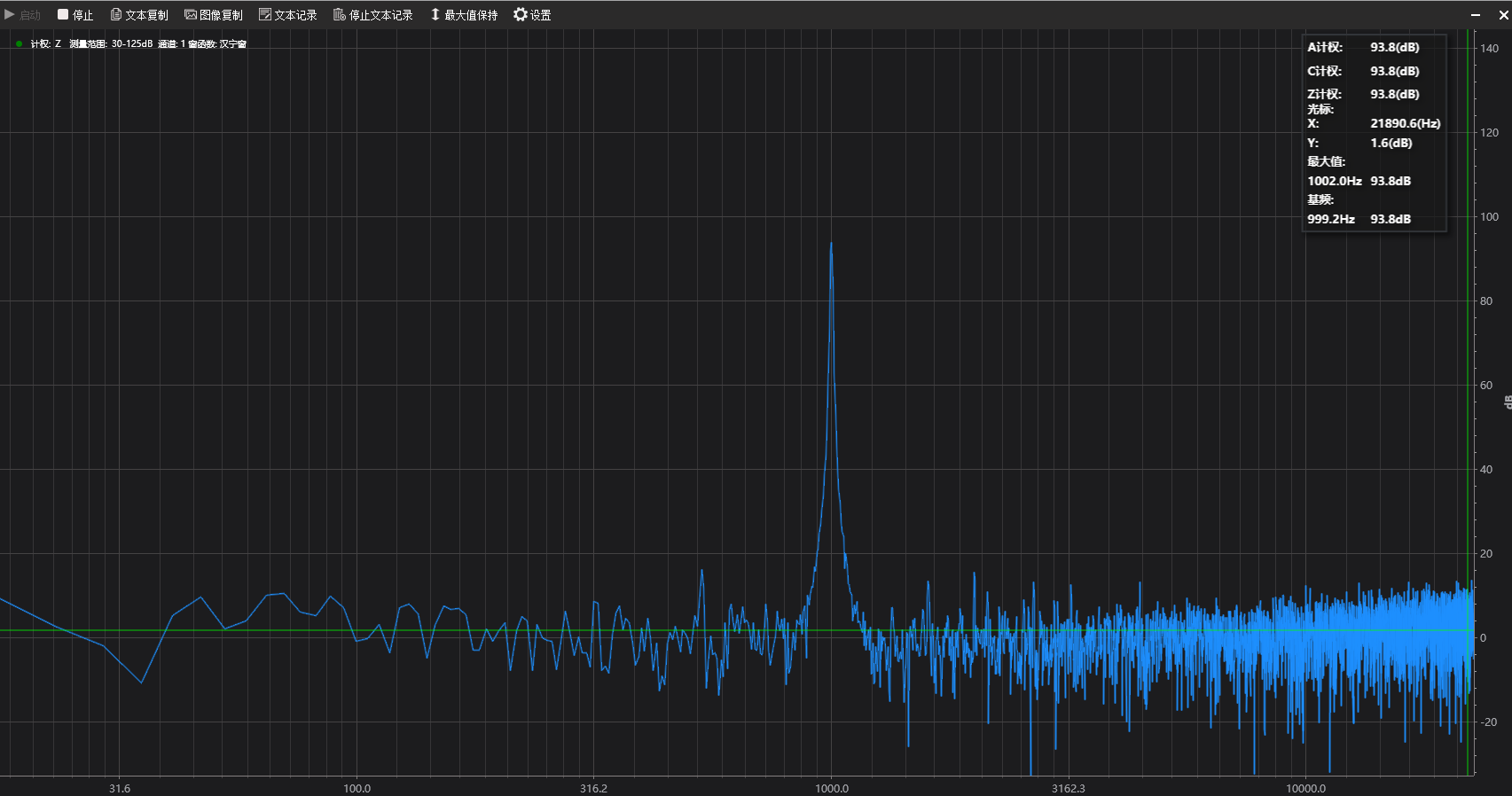
Task: Click the 100 dB level axis label
Action: point(1489,217)
